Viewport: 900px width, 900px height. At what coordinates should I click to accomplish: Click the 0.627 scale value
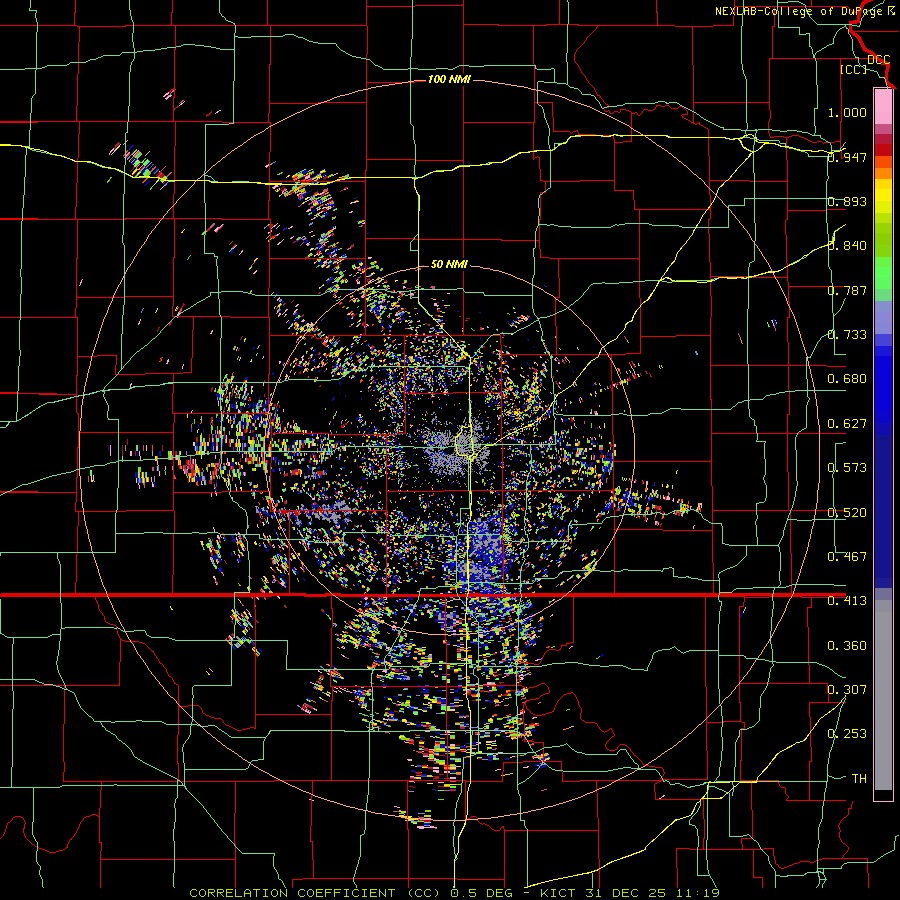847,424
